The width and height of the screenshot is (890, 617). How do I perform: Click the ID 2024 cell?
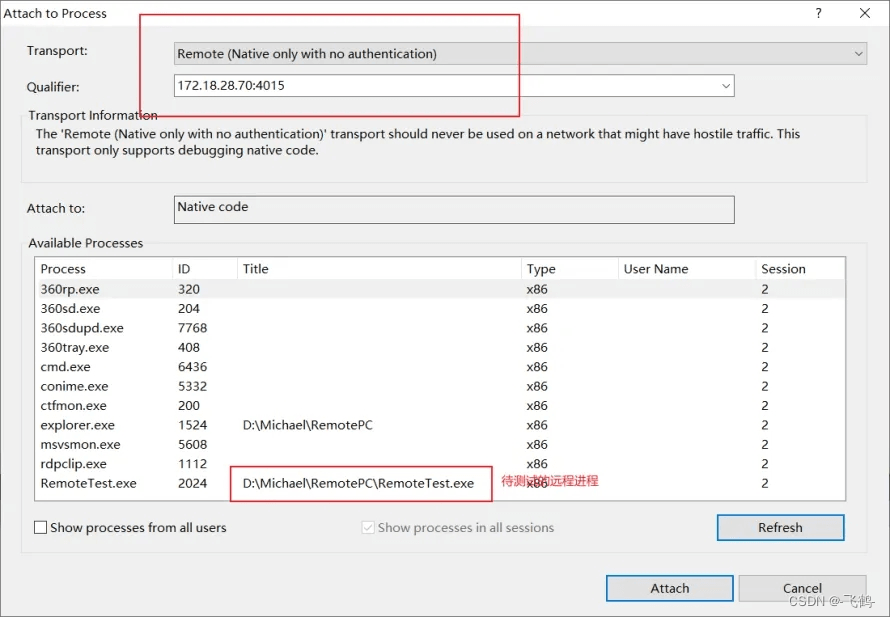click(192, 483)
